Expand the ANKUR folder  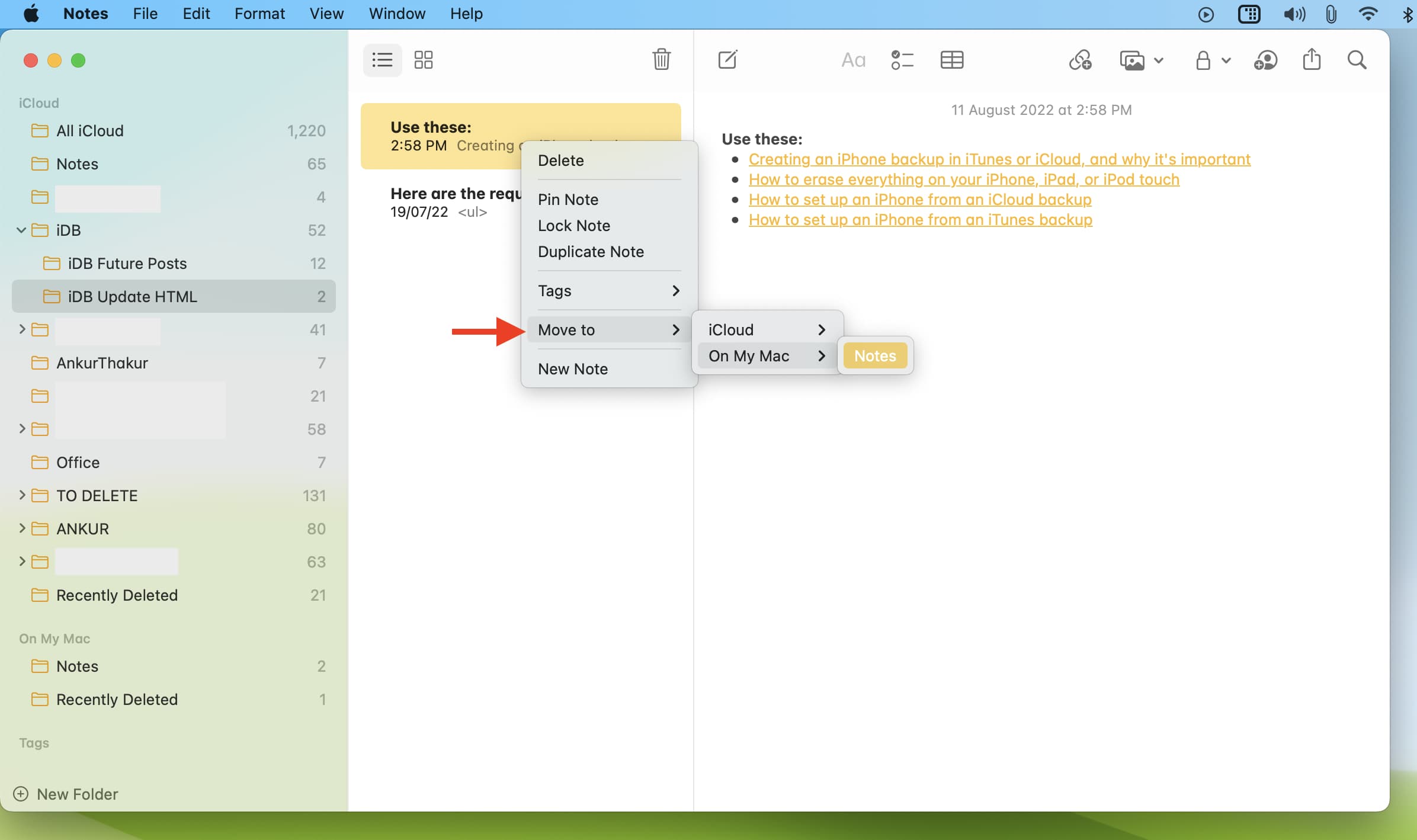[x=22, y=528]
